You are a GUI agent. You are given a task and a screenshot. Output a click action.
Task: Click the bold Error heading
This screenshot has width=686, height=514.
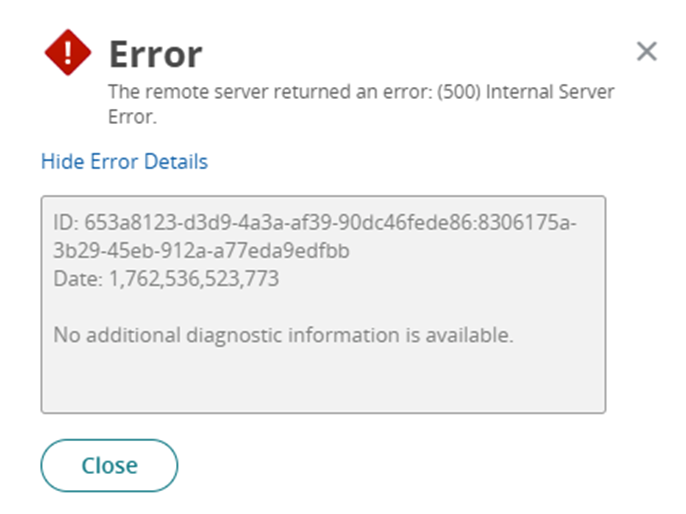(x=155, y=53)
